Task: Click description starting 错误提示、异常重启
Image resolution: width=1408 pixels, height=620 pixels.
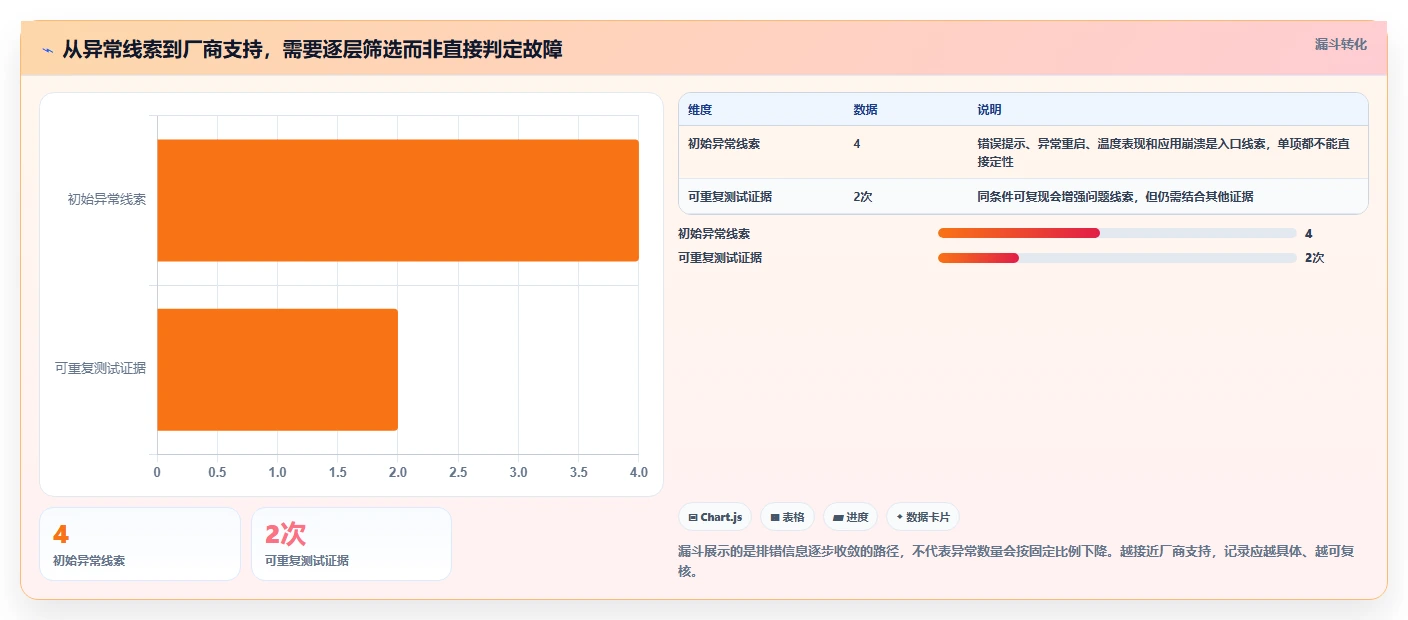Action: [1163, 152]
